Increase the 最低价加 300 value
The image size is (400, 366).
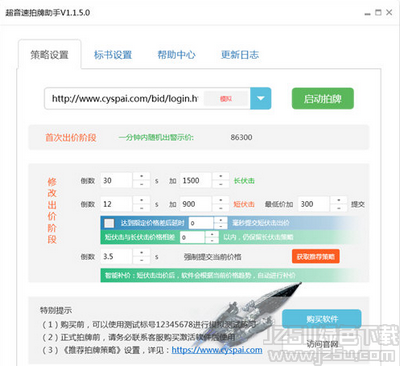pyautogui.click(x=339, y=200)
